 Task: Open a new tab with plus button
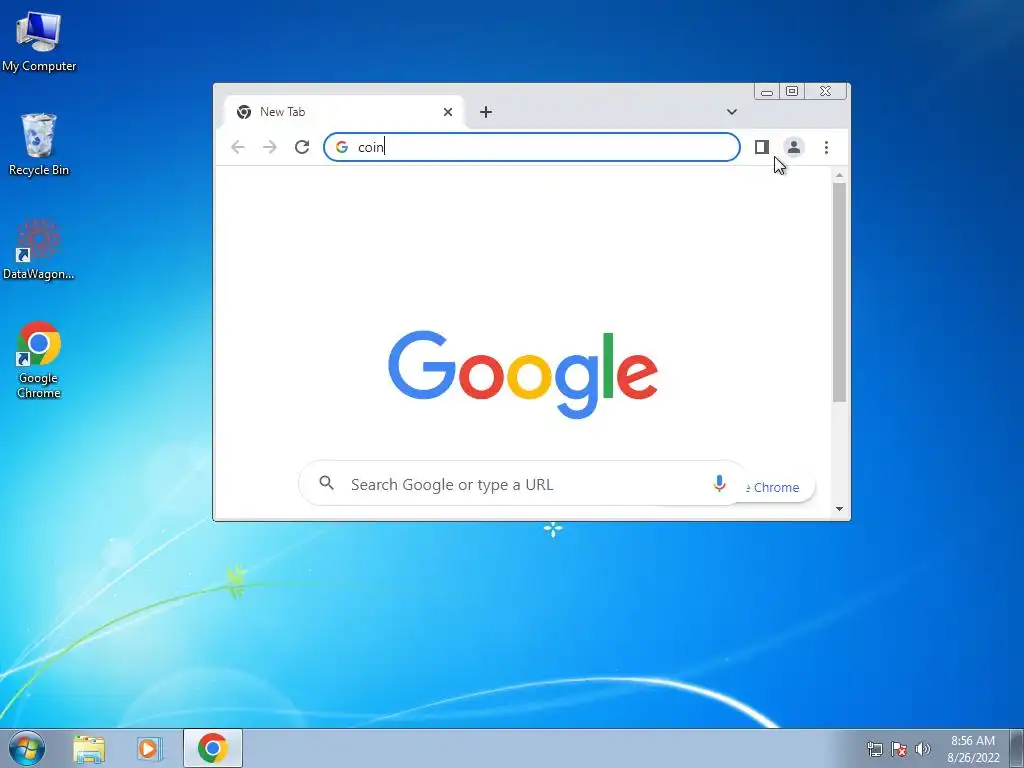point(486,112)
